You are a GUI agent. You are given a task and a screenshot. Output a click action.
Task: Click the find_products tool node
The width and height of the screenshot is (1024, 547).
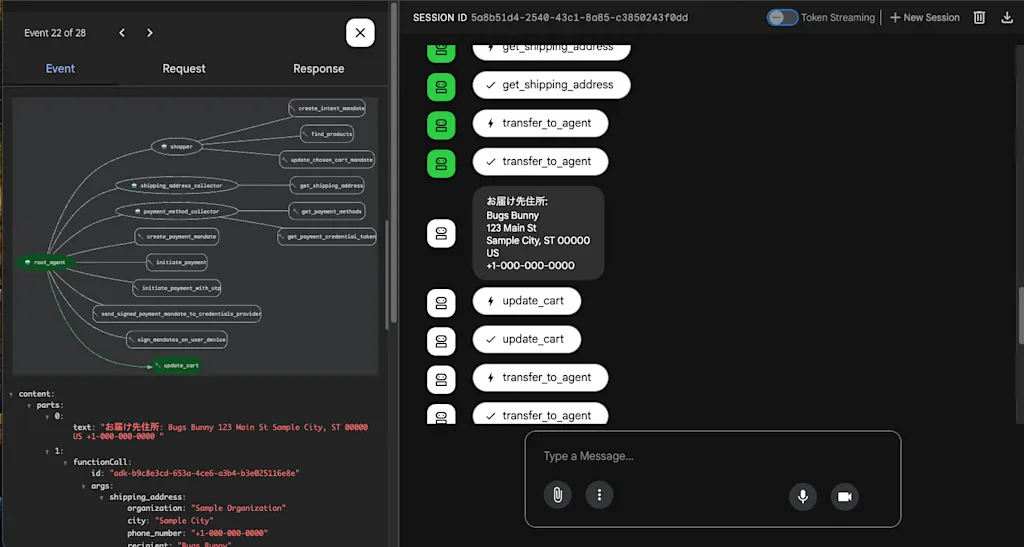pos(327,134)
